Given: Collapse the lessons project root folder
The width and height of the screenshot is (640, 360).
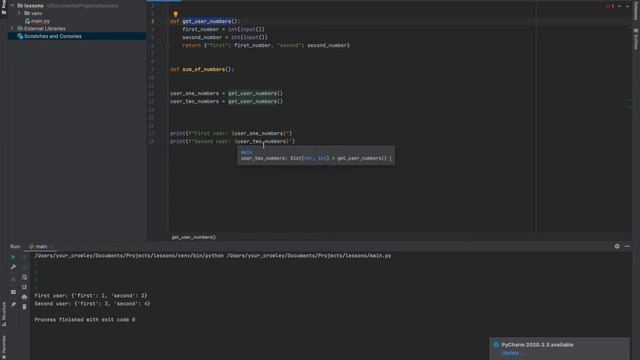Looking at the screenshot, I should (12, 6).
